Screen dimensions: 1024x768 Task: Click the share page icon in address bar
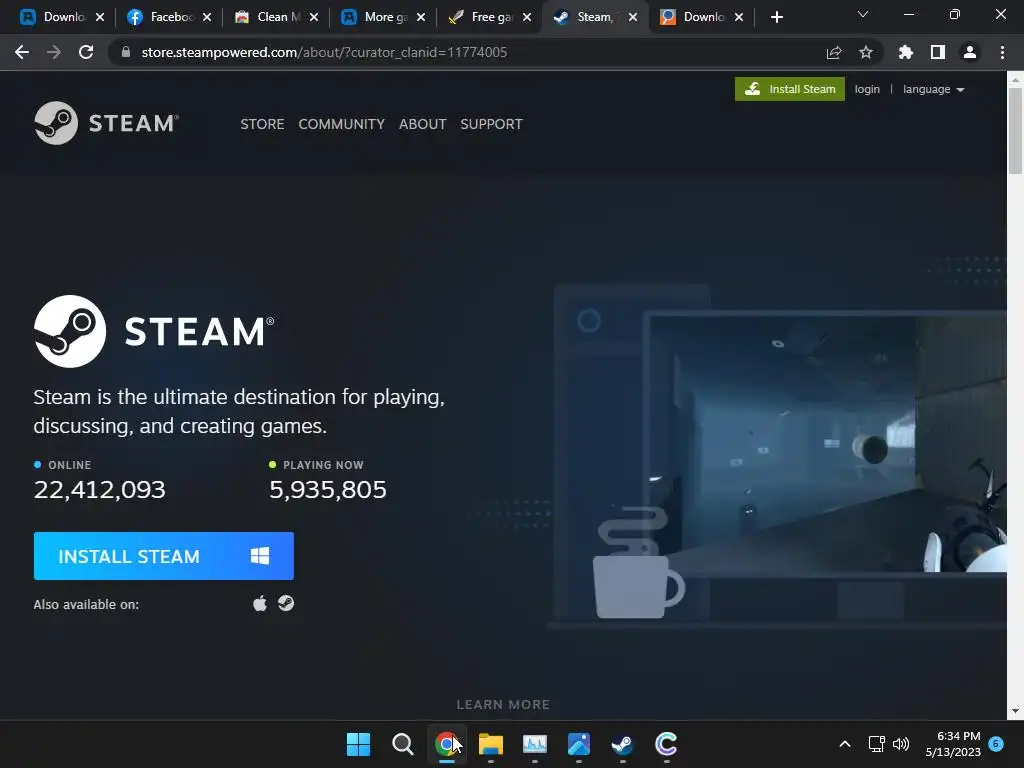coord(834,52)
